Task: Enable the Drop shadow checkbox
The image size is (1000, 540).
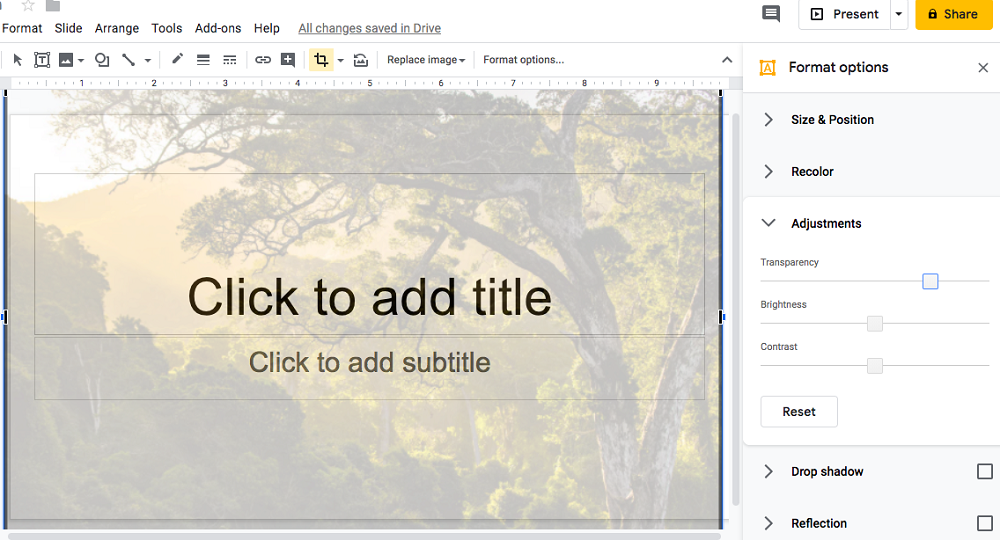Action: pyautogui.click(x=984, y=472)
